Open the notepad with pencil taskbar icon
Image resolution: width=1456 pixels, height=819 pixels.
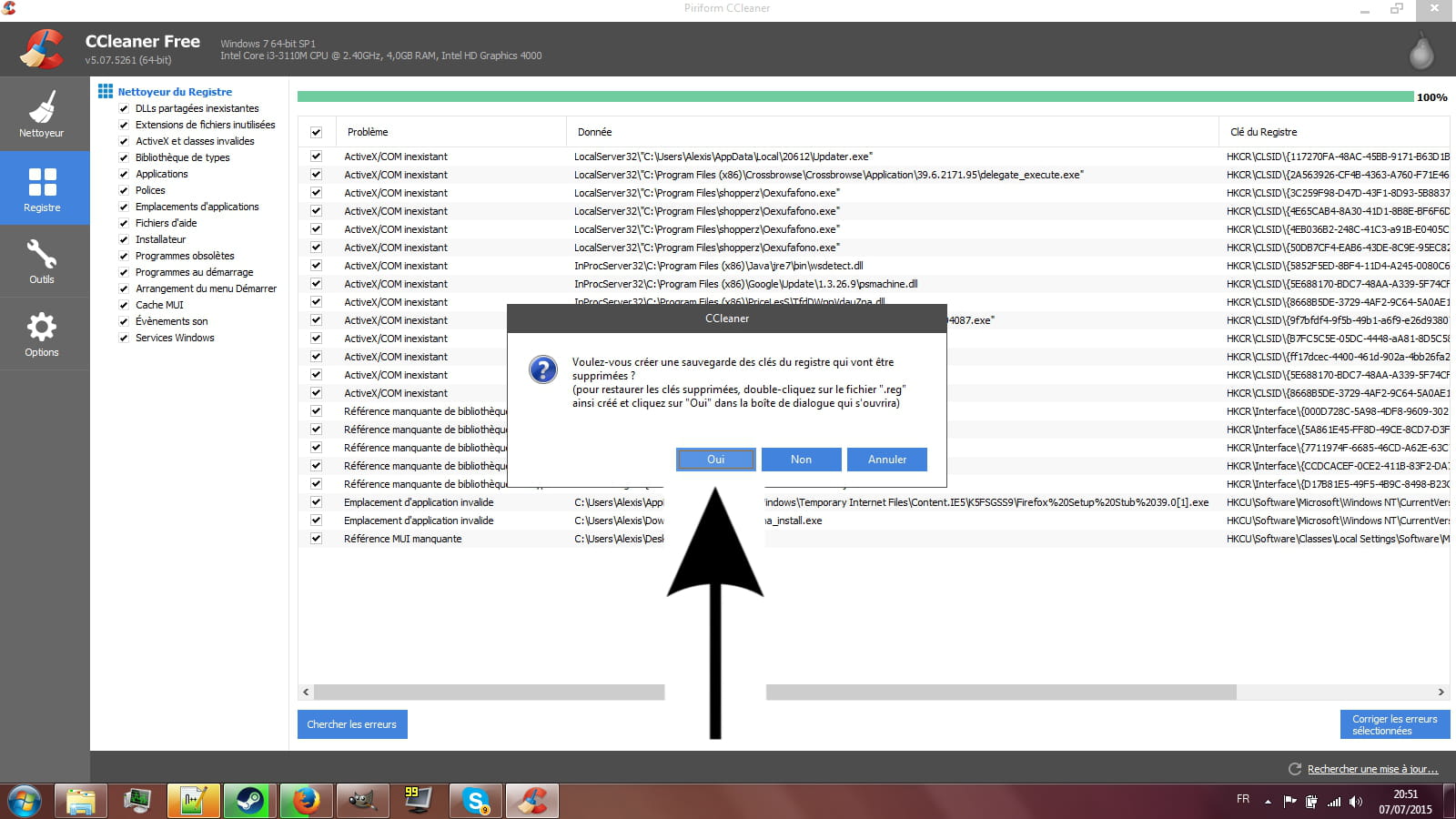(x=194, y=802)
